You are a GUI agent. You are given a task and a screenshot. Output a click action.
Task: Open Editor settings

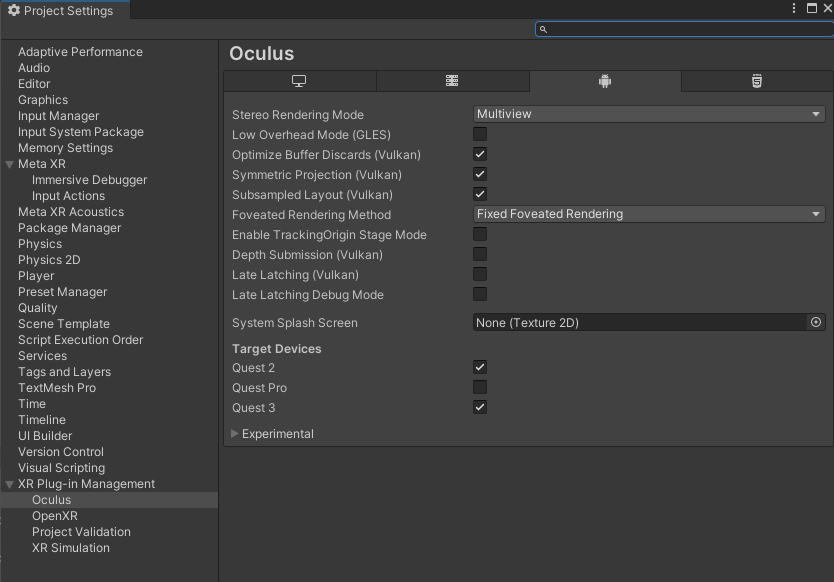coord(34,84)
